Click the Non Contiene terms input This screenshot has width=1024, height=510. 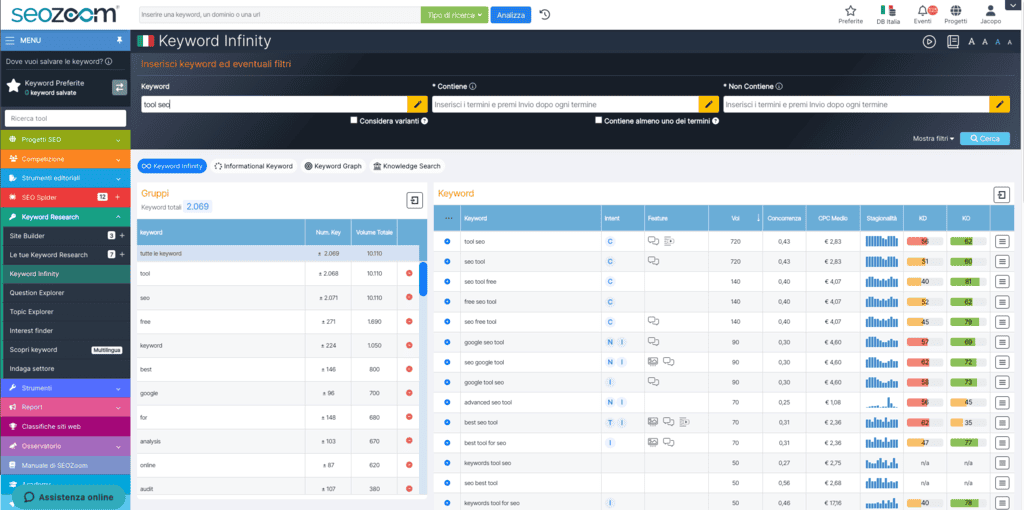(857, 104)
